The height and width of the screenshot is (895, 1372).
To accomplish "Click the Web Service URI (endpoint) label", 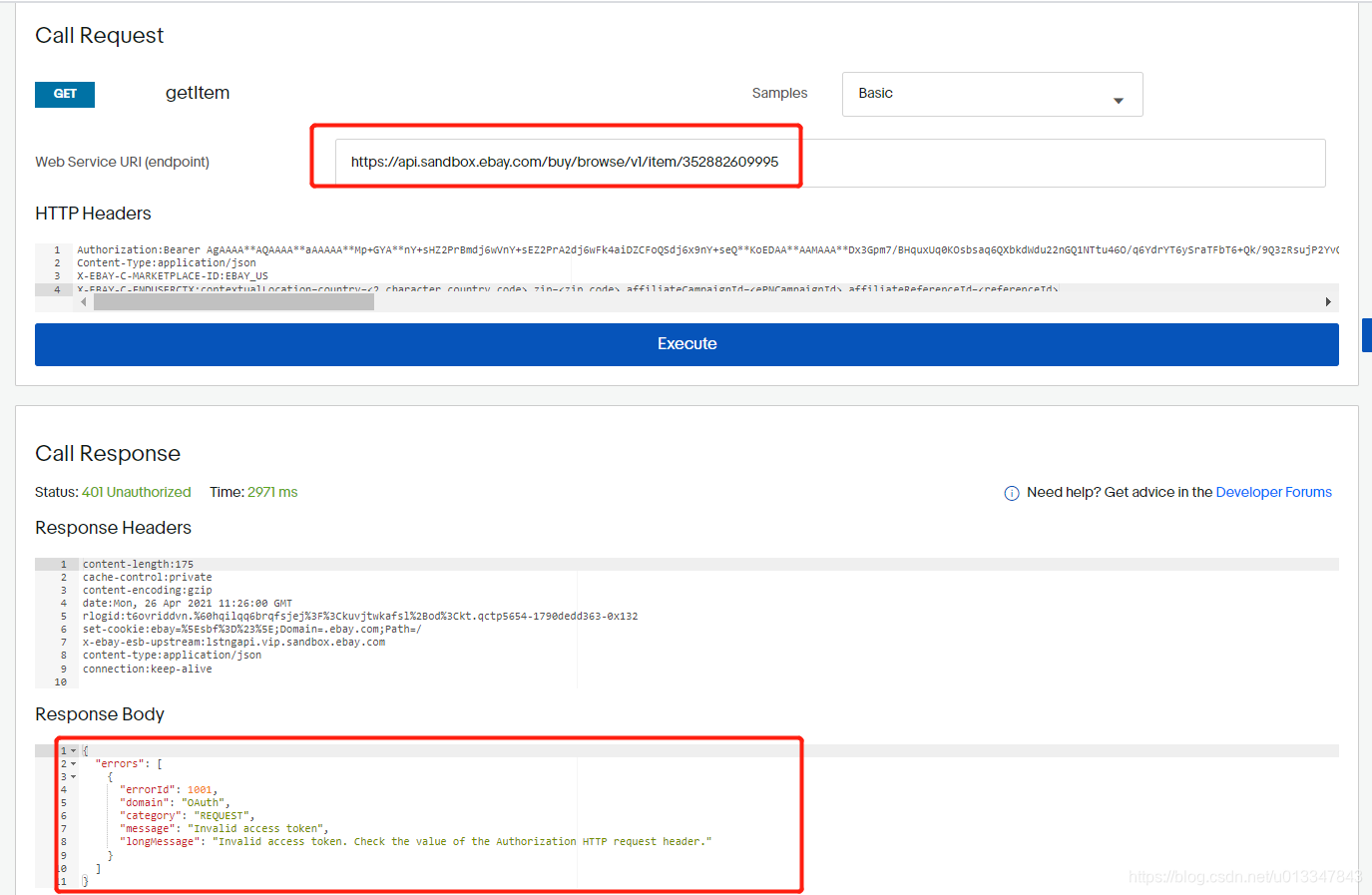I will click(x=122, y=162).
